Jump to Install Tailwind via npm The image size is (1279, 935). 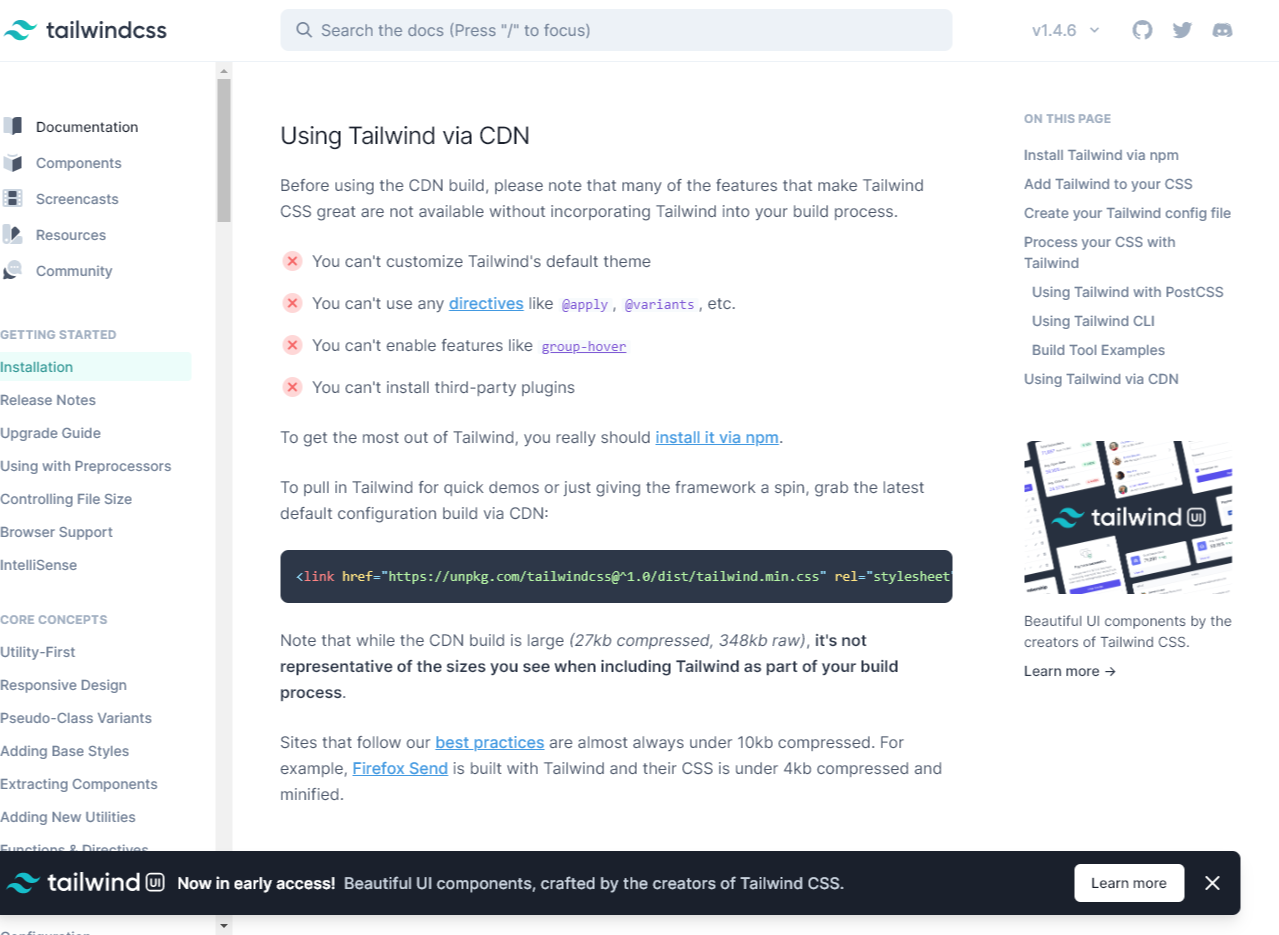(x=1101, y=155)
